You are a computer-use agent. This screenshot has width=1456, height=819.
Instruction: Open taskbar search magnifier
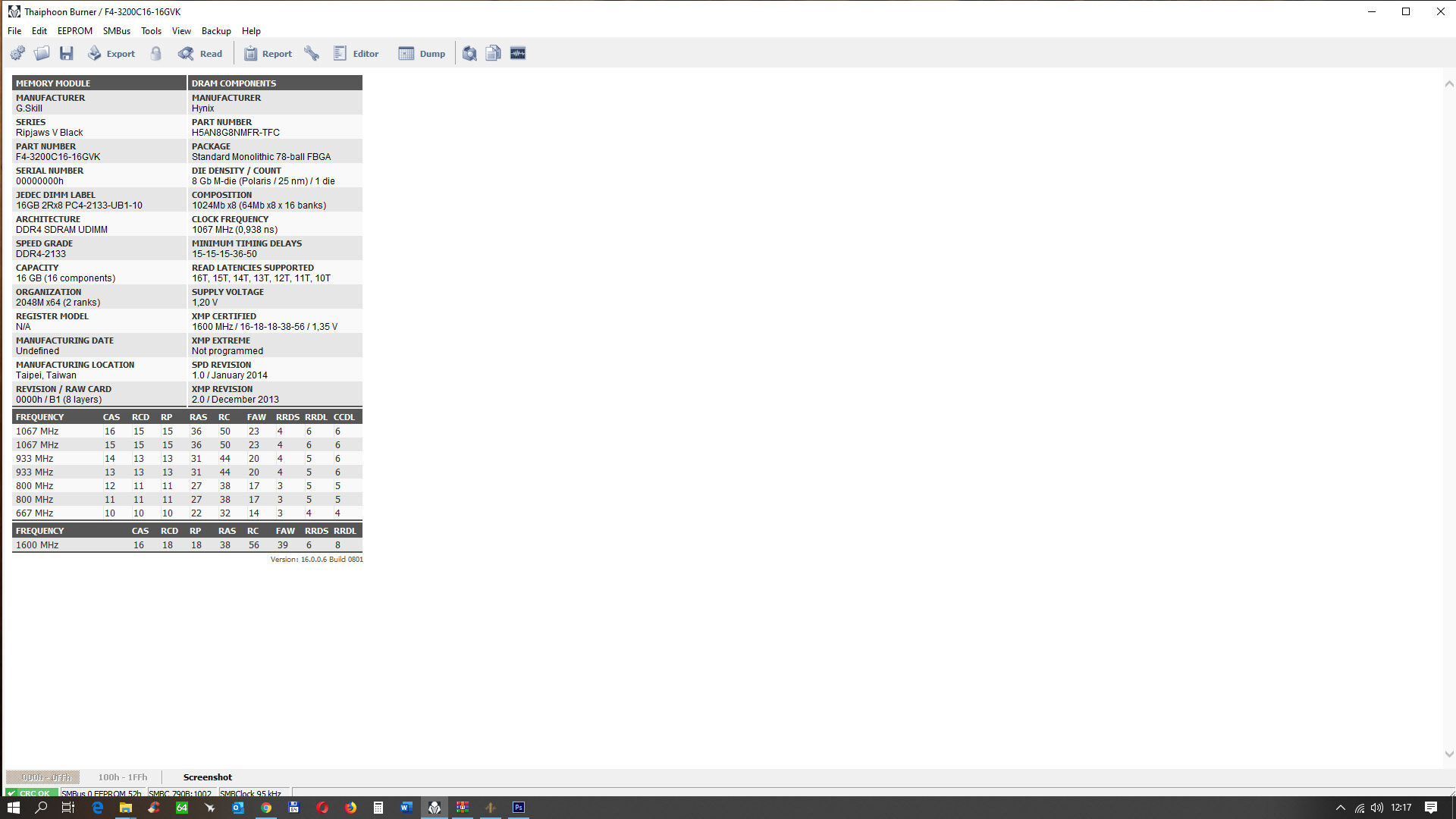[41, 808]
